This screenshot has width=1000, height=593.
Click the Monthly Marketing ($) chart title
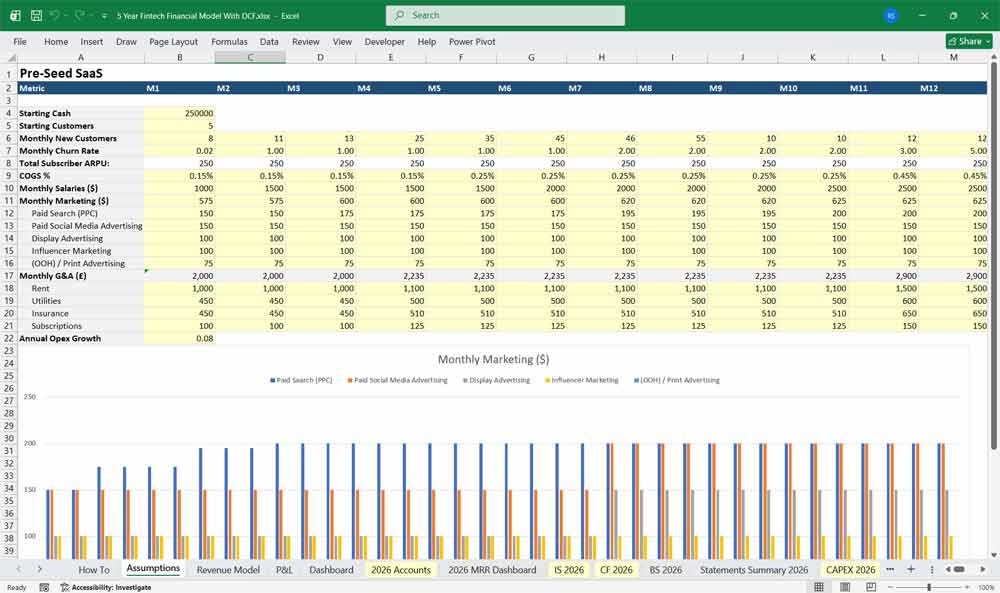(x=493, y=360)
